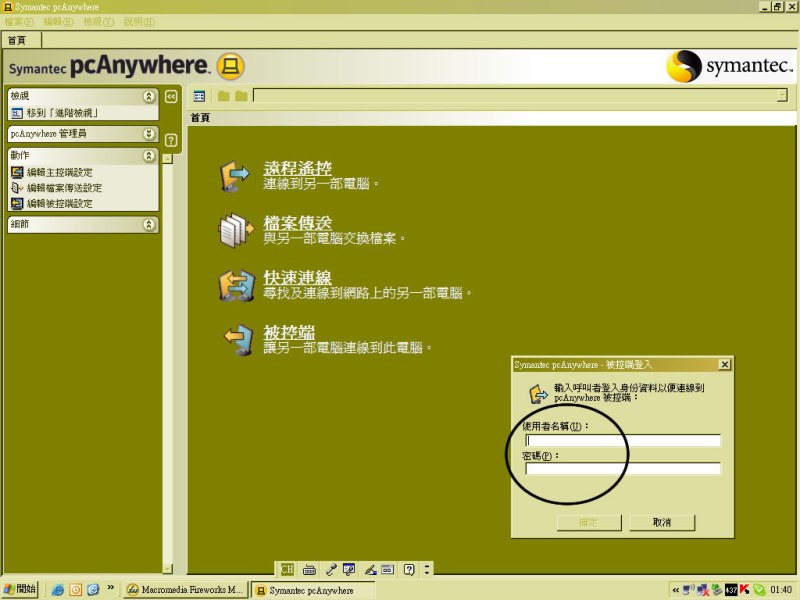Click the orange quick launch icon
800x600 pixels.
[x=76, y=590]
